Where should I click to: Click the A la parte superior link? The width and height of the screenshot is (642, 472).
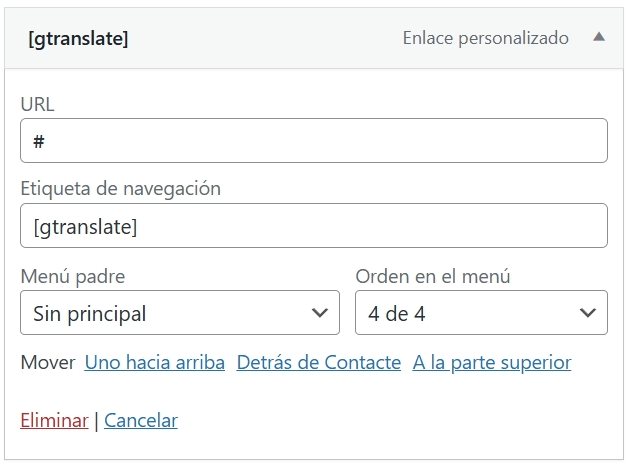(x=491, y=363)
